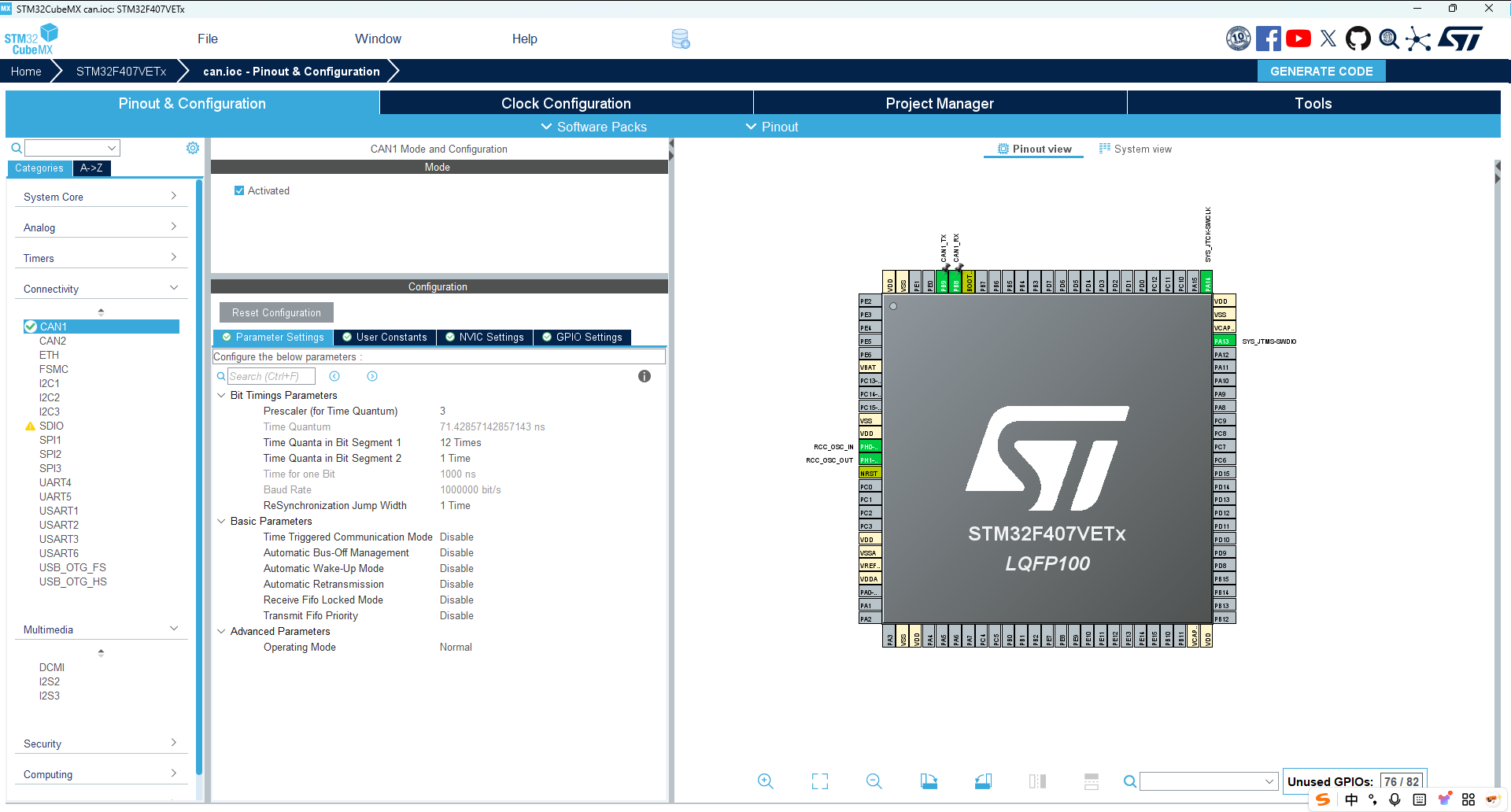Collapse the Multimedia category

pyautogui.click(x=101, y=629)
